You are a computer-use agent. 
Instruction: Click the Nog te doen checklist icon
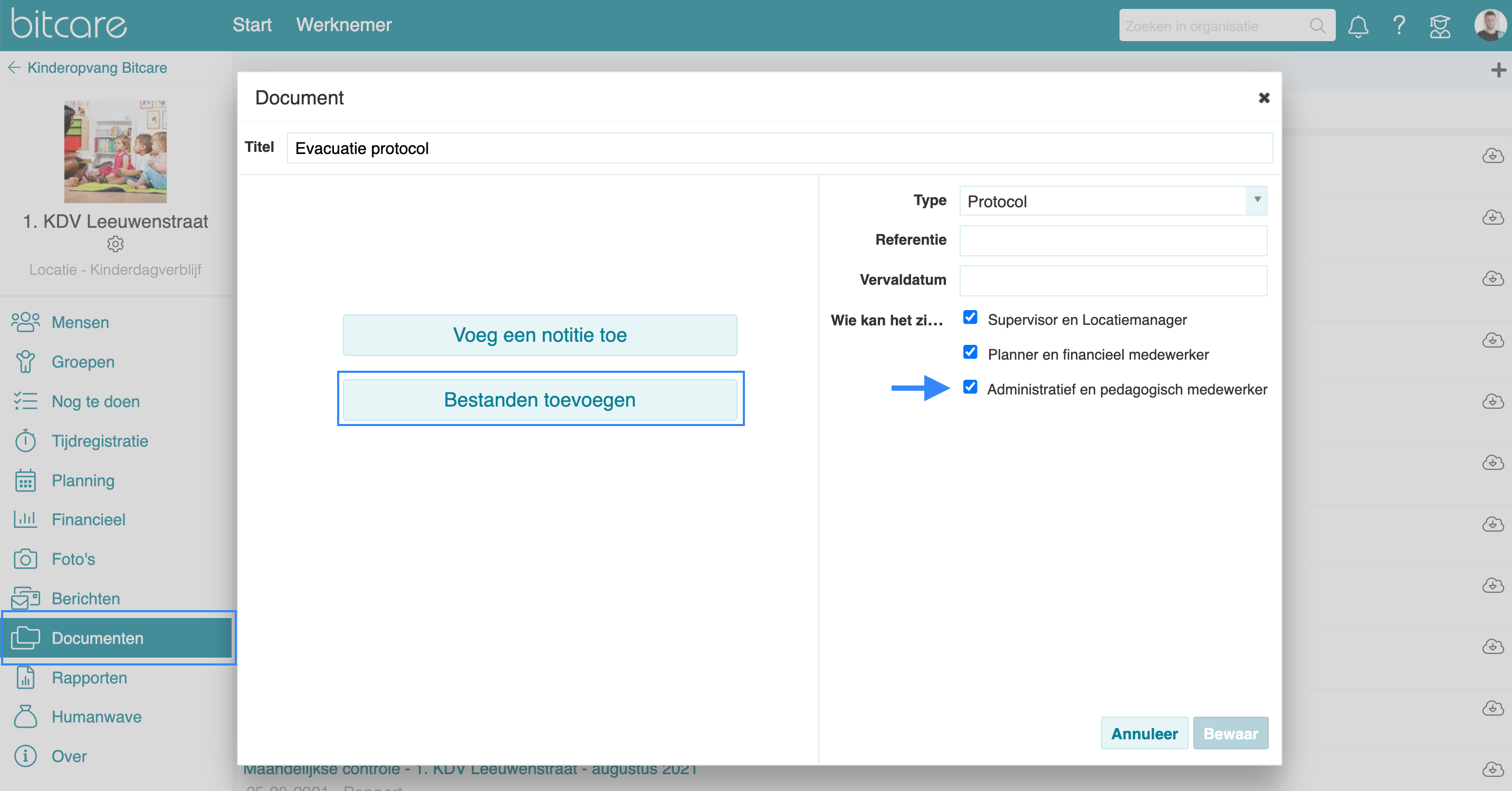point(25,401)
